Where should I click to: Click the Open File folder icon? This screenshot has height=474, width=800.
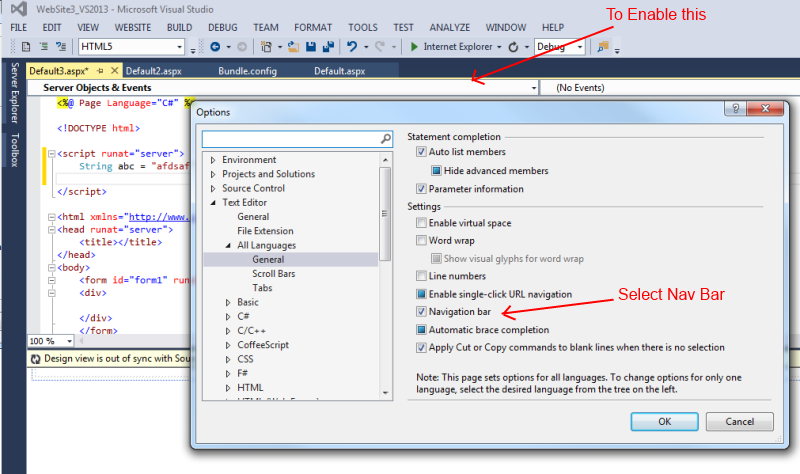294,47
